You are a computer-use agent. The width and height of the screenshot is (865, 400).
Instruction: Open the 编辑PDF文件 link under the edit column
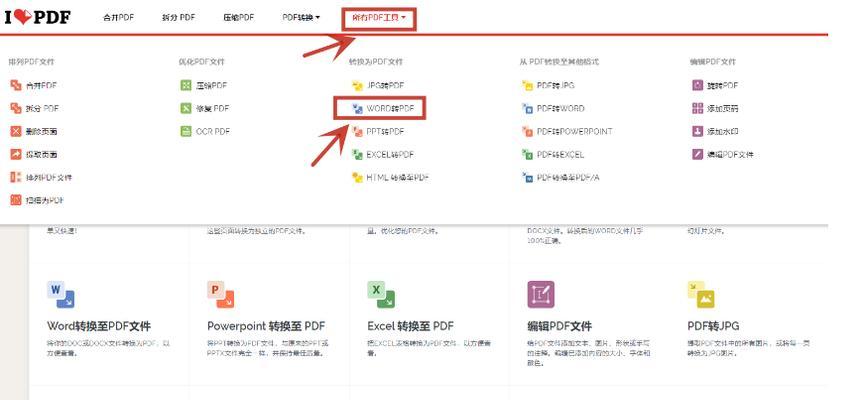pyautogui.click(x=730, y=154)
